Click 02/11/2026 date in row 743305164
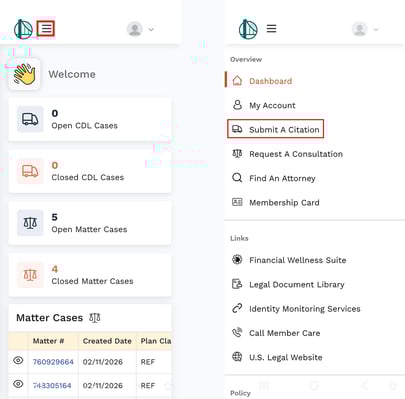Viewport: 405px width, 399px height. click(x=103, y=385)
